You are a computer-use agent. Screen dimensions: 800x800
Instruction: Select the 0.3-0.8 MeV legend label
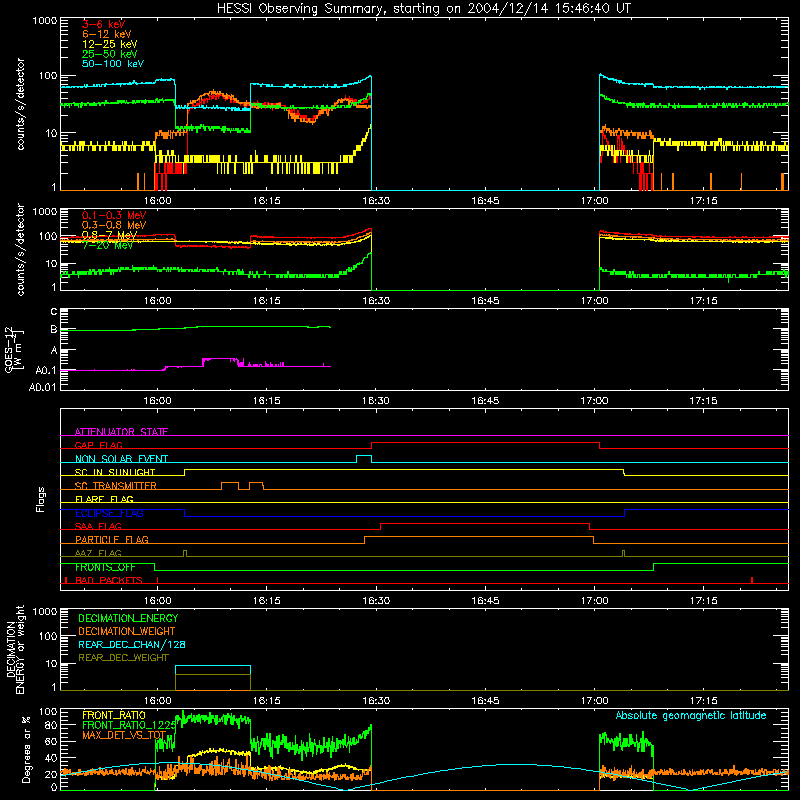[114, 225]
